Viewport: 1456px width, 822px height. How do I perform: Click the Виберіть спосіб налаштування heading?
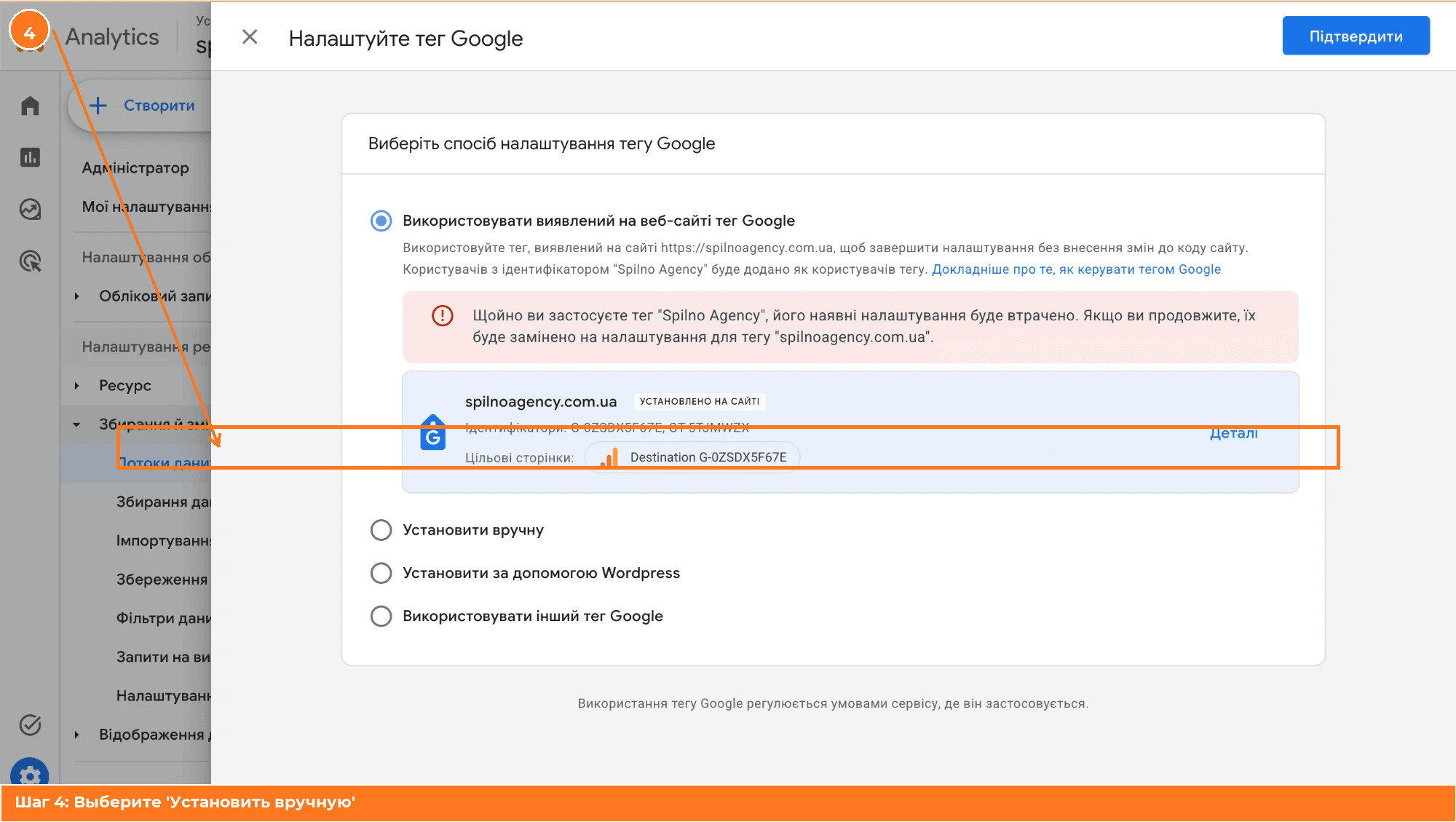[x=542, y=143]
